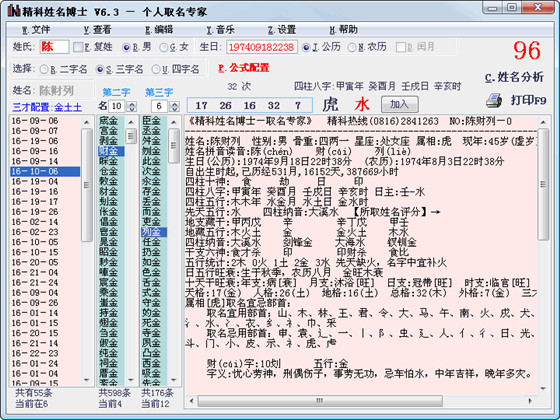The height and width of the screenshot is (420, 560).
Task: Click the 三才配置:金土土 label
Action: [47, 107]
